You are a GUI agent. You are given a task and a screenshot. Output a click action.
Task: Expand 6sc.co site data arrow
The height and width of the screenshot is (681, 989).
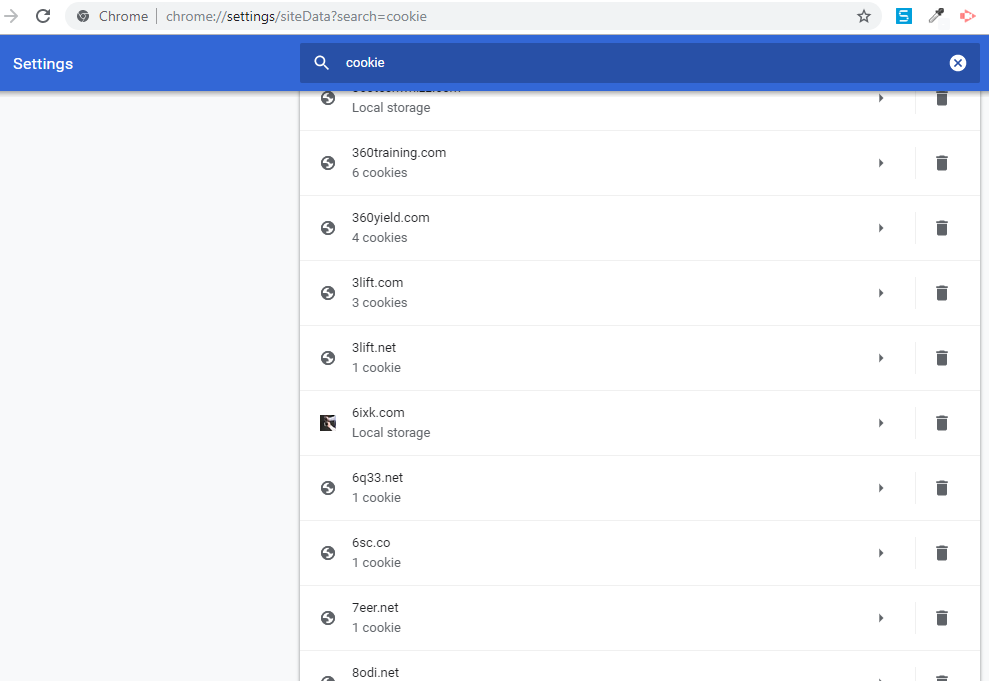881,553
